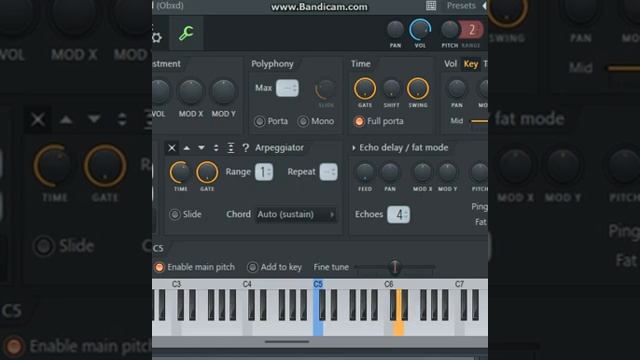Open the Presets selector
The image size is (640, 360).
coord(461,6)
